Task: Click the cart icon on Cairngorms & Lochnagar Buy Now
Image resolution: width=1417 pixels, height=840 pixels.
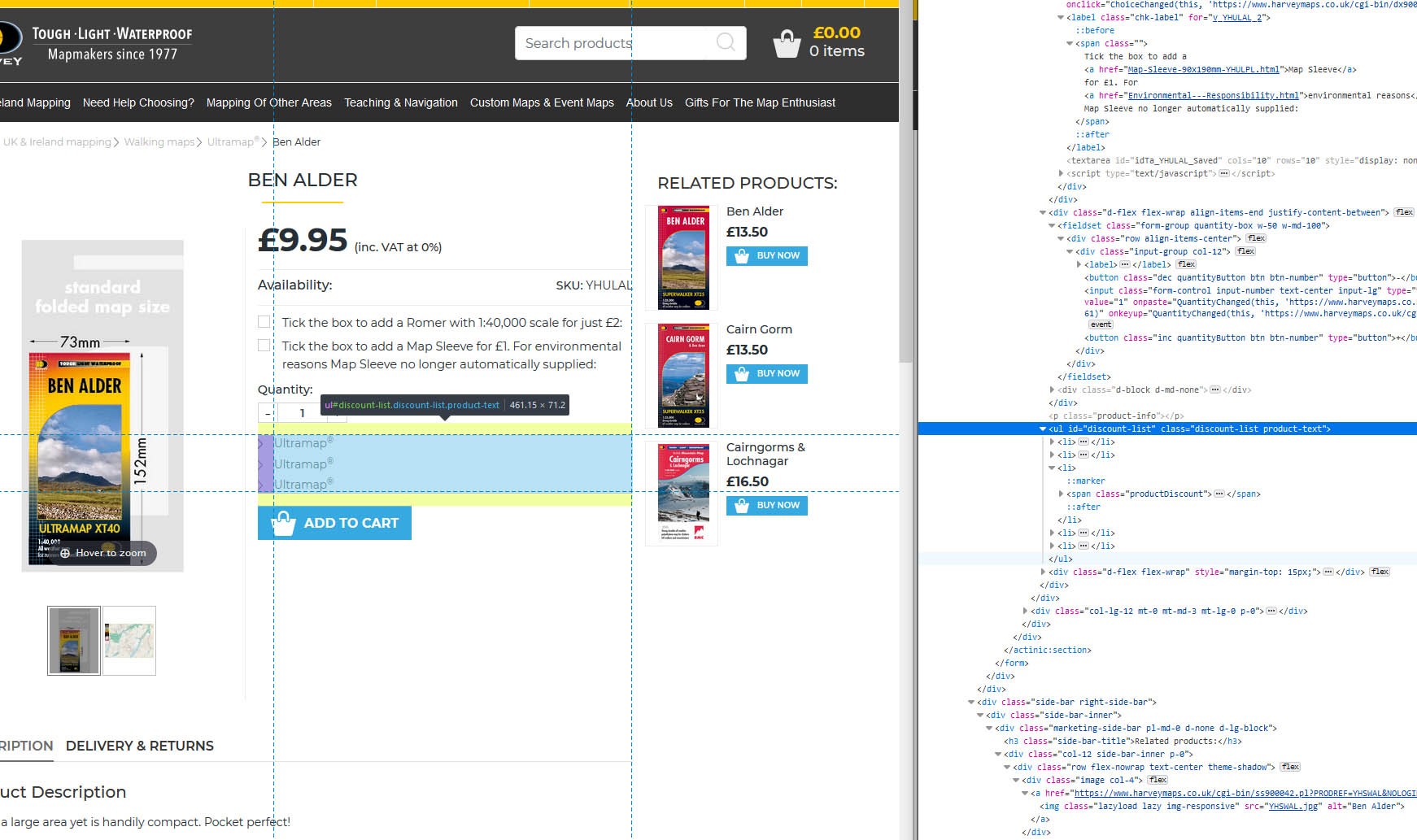Action: point(741,506)
